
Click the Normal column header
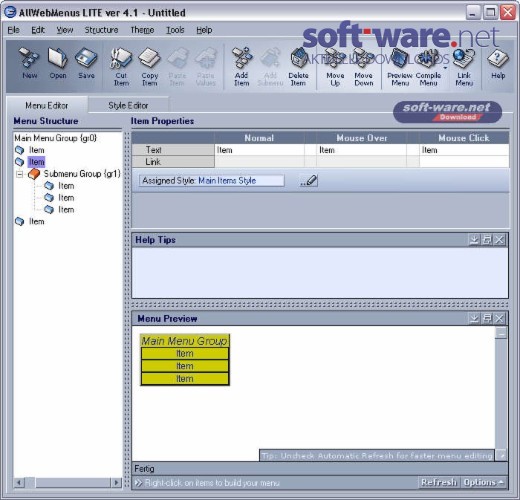(x=259, y=138)
